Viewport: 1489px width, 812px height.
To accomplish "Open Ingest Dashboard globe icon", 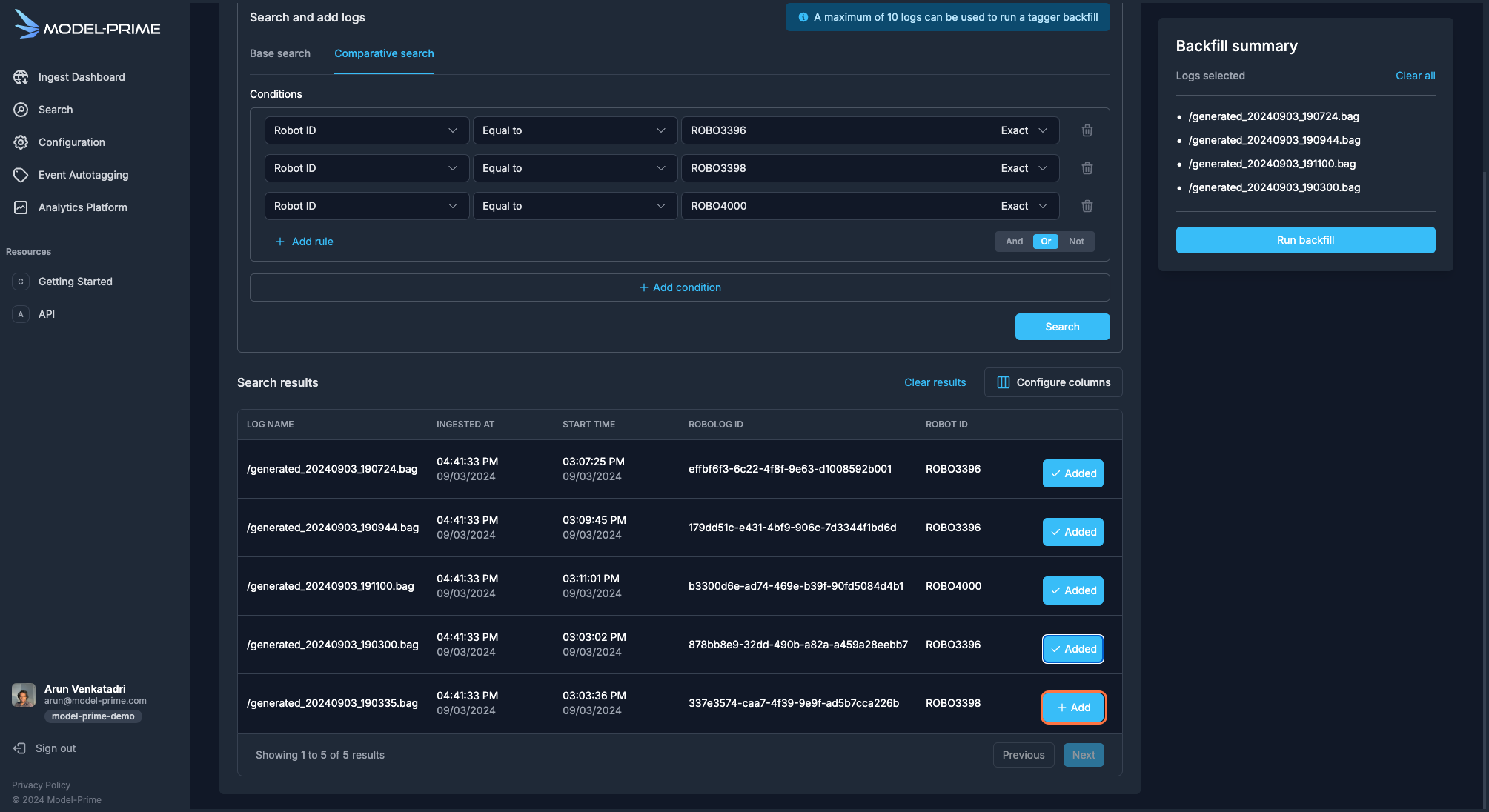I will [21, 77].
